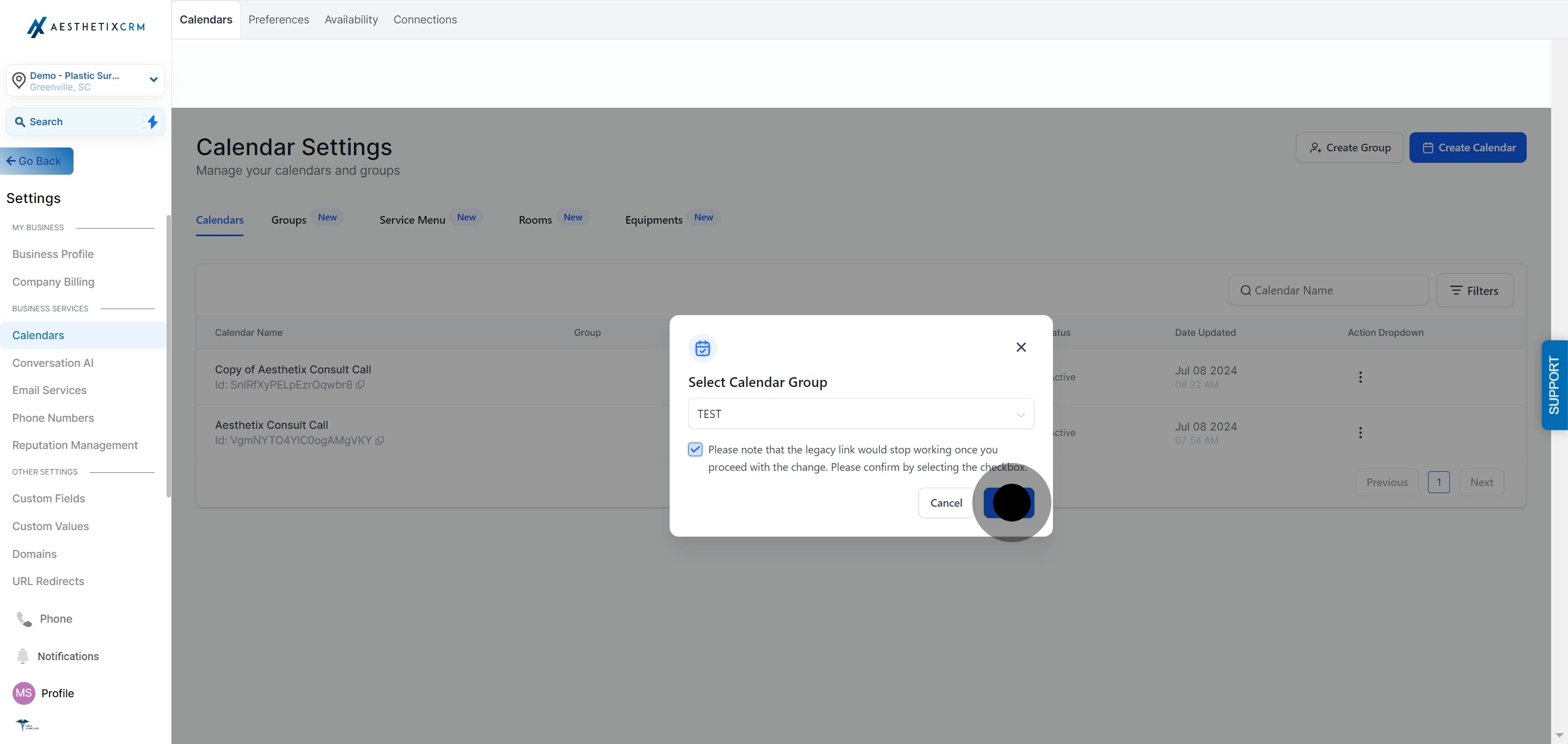Close the Select Calendar Group dialog

pyautogui.click(x=1021, y=347)
